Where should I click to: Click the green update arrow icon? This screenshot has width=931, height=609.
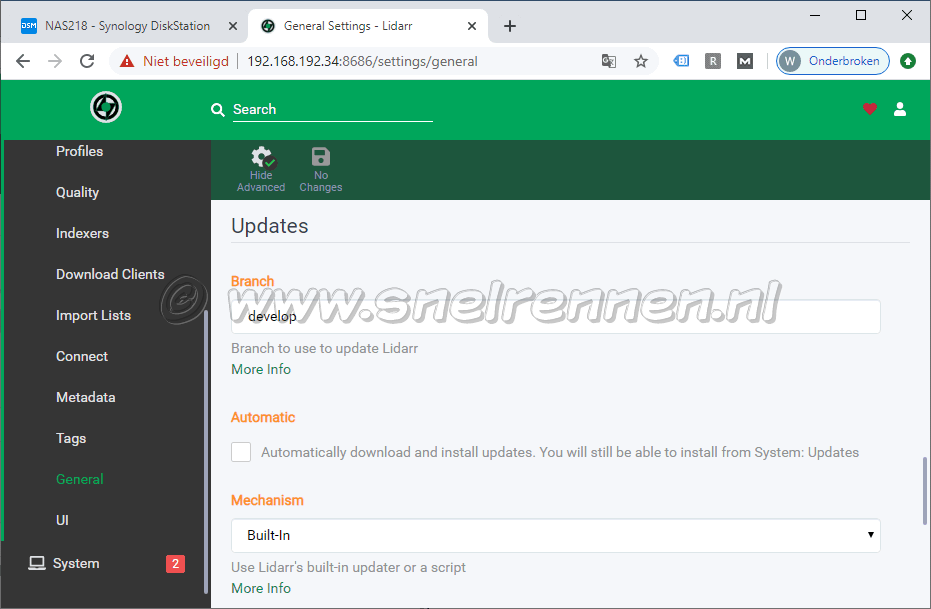(907, 61)
